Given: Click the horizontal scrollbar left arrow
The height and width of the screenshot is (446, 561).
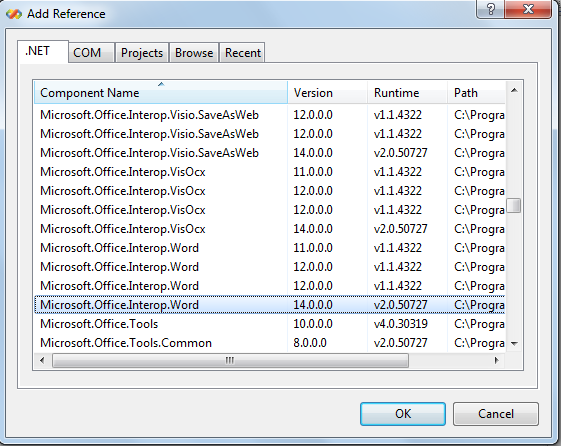Looking at the screenshot, I should (x=42, y=360).
